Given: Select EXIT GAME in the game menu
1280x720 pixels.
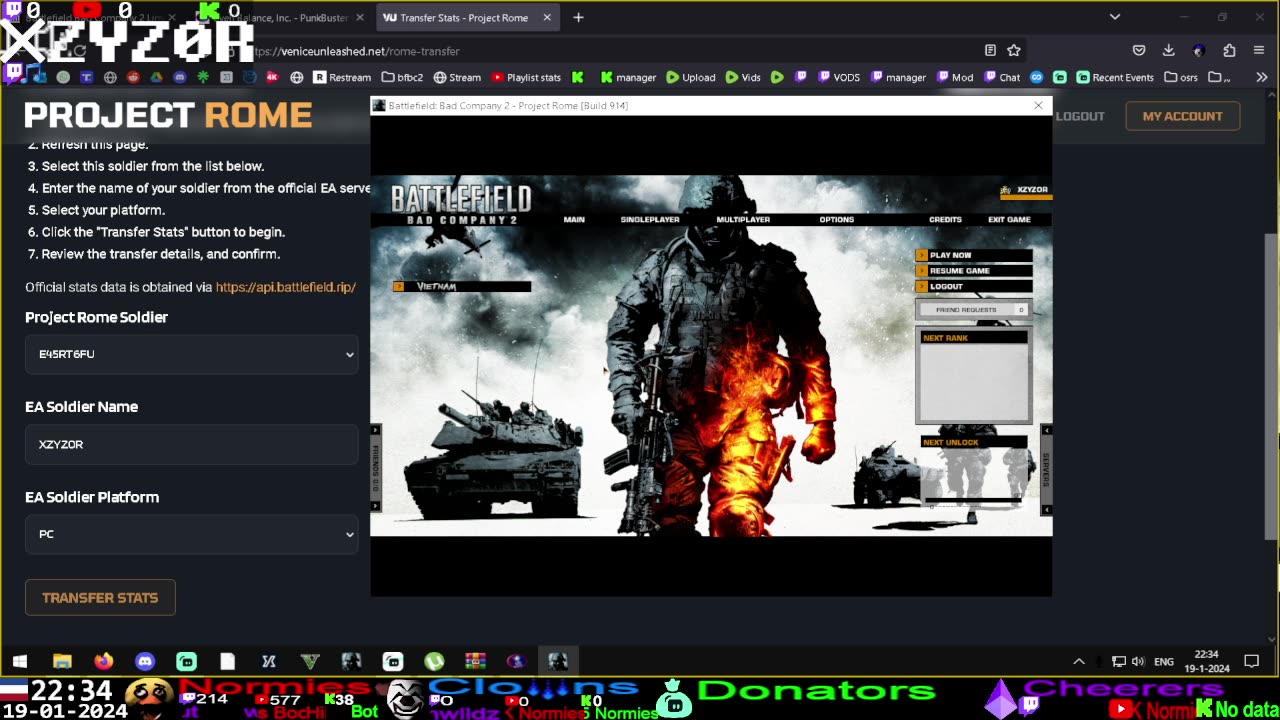Looking at the screenshot, I should [x=1009, y=219].
